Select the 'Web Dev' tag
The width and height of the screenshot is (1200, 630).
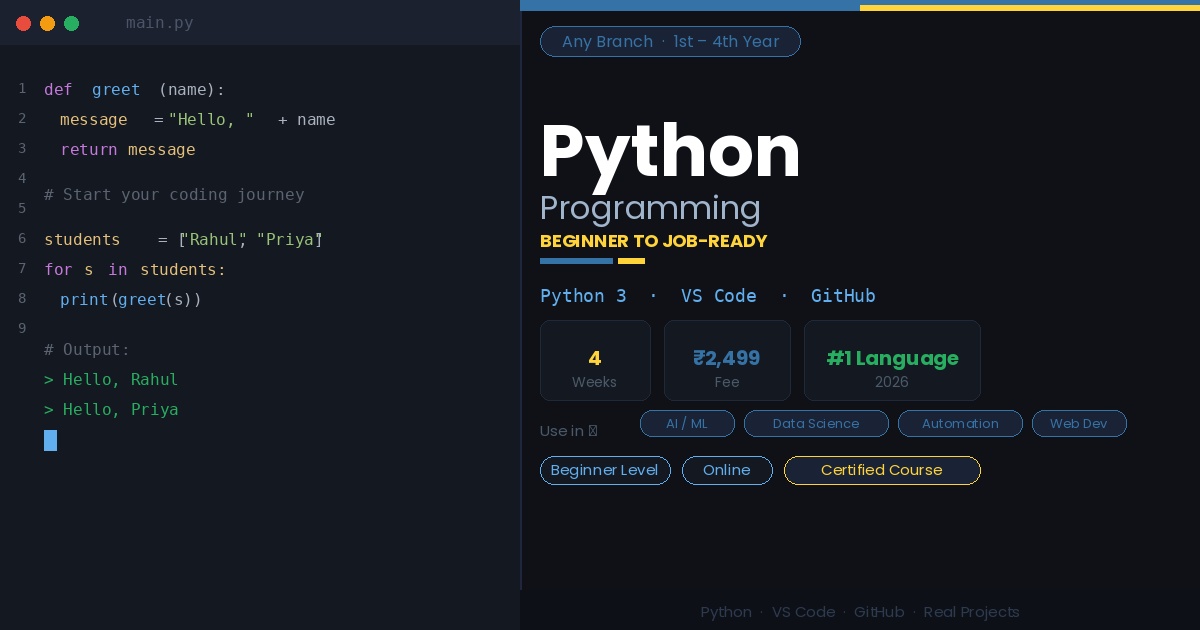[x=1079, y=423]
